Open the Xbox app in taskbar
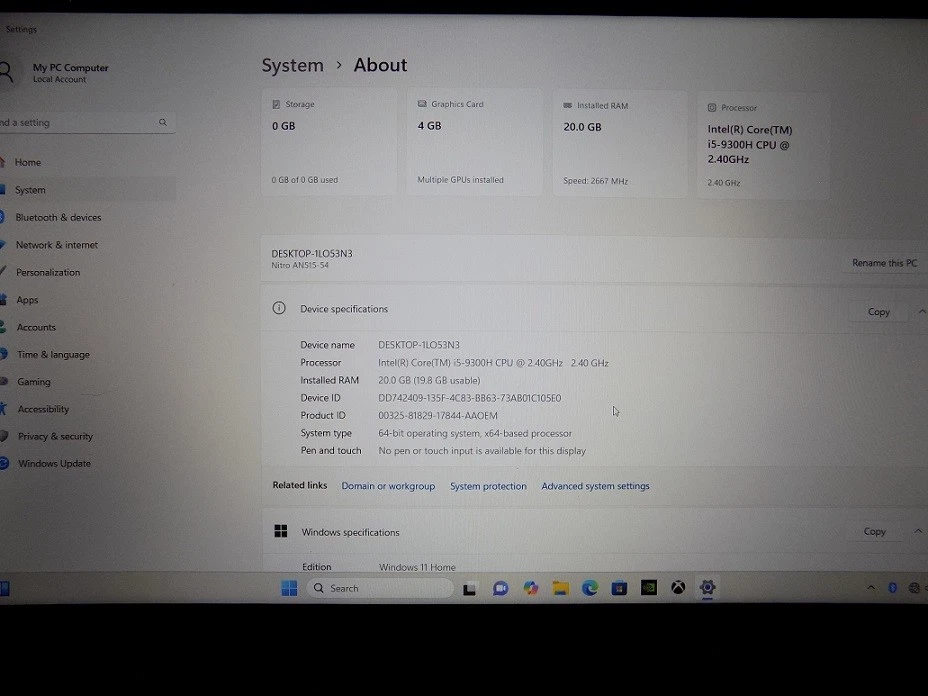 pos(678,588)
